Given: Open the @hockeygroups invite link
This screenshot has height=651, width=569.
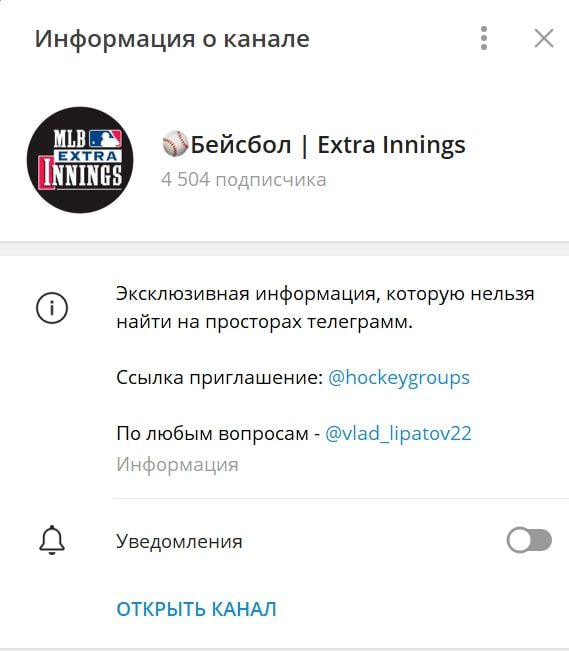Looking at the screenshot, I should pos(399,378).
